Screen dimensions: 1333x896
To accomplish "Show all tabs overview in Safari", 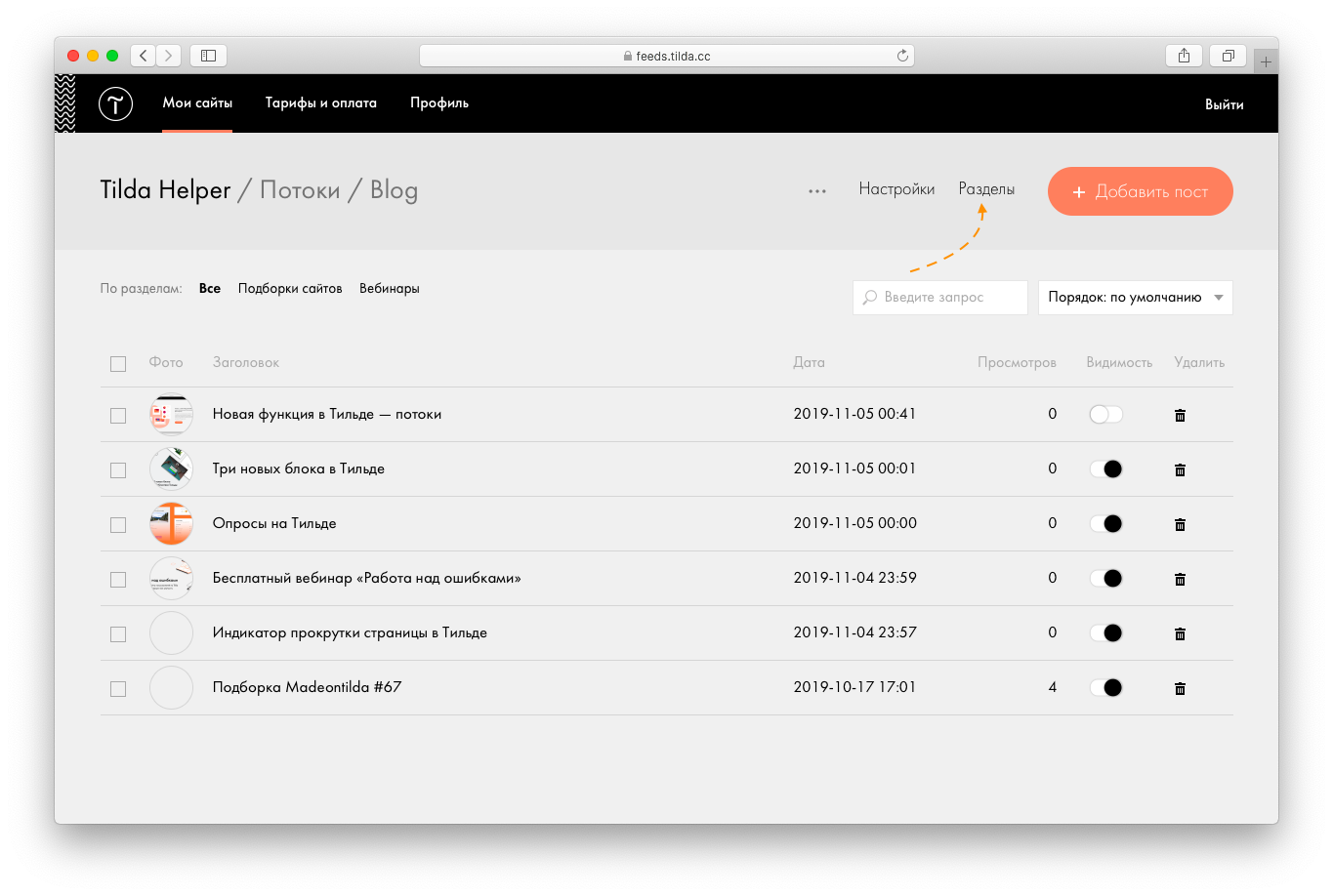I will coord(1229,56).
